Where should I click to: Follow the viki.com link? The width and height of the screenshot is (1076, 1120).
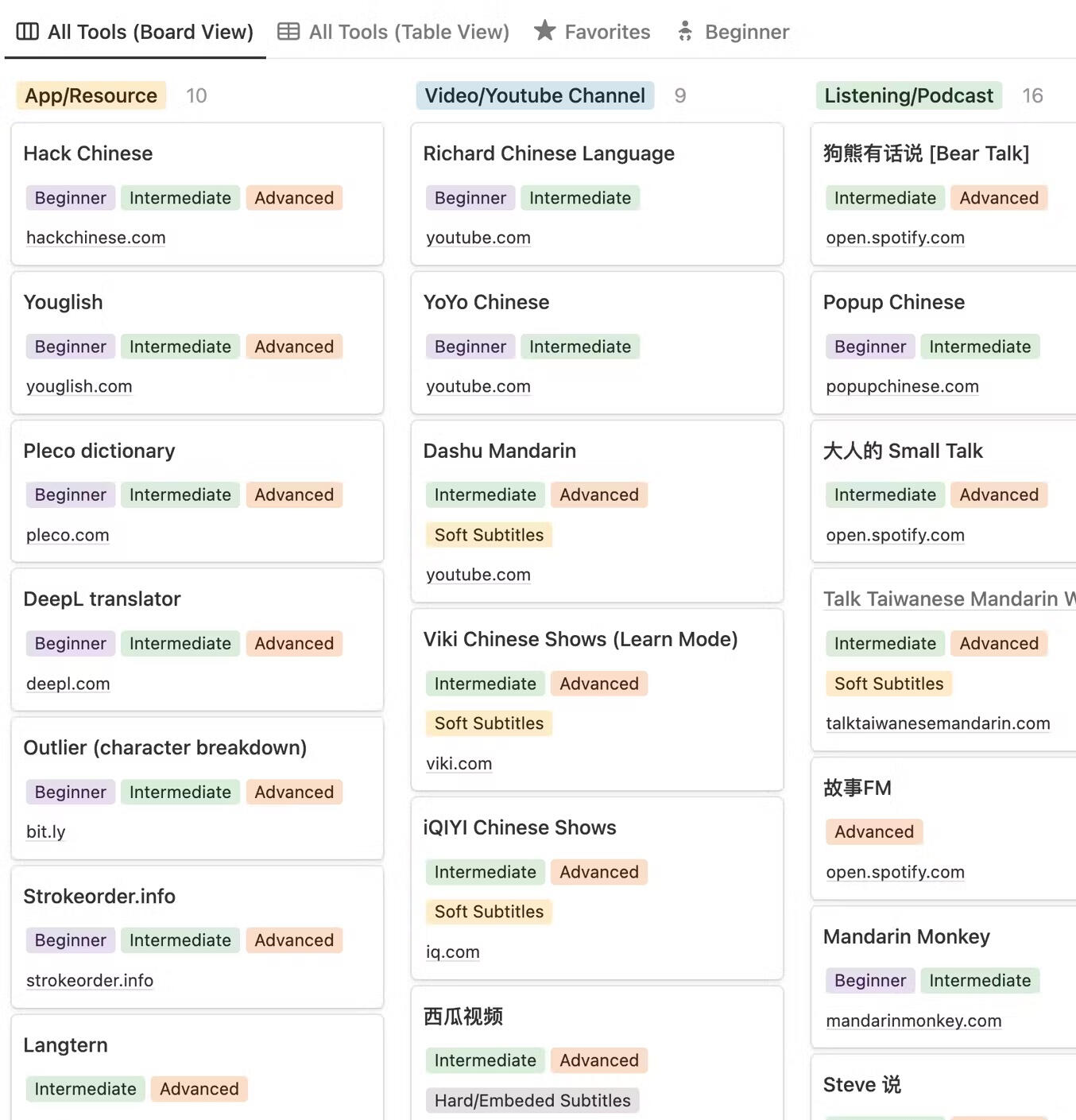459,764
